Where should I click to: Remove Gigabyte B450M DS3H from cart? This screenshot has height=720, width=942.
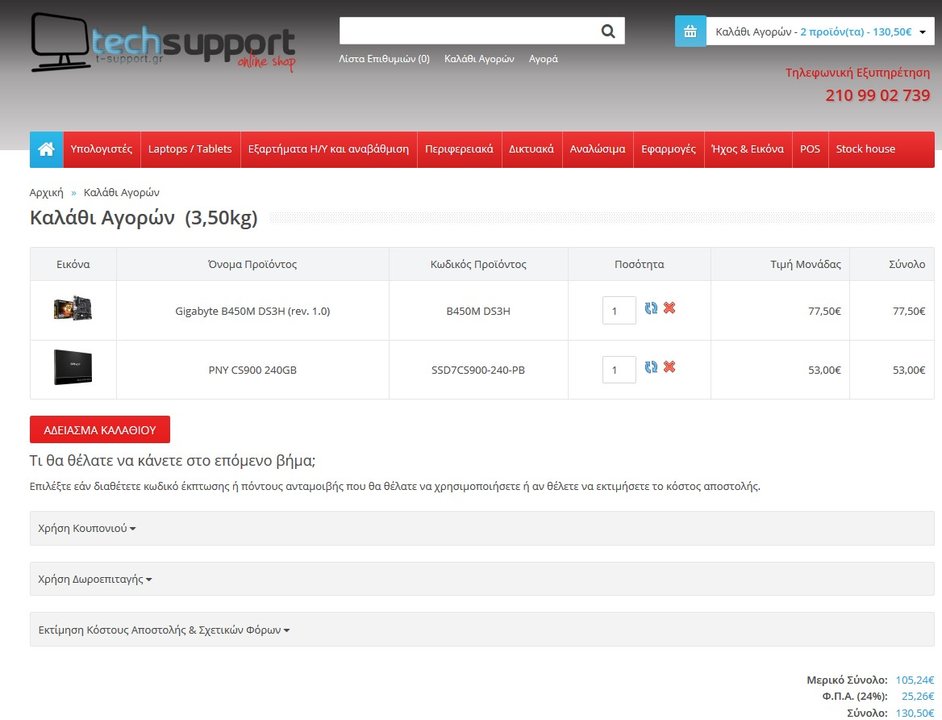coord(669,308)
